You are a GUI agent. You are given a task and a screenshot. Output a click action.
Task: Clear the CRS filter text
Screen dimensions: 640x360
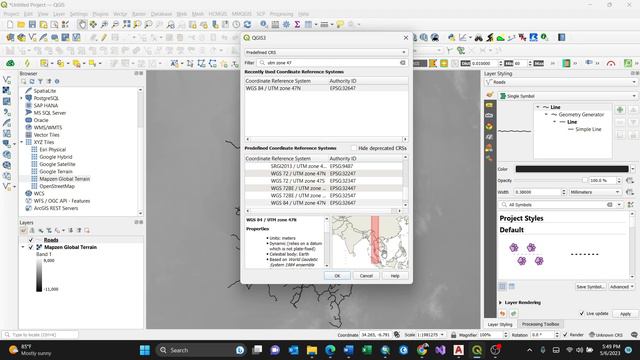point(403,63)
